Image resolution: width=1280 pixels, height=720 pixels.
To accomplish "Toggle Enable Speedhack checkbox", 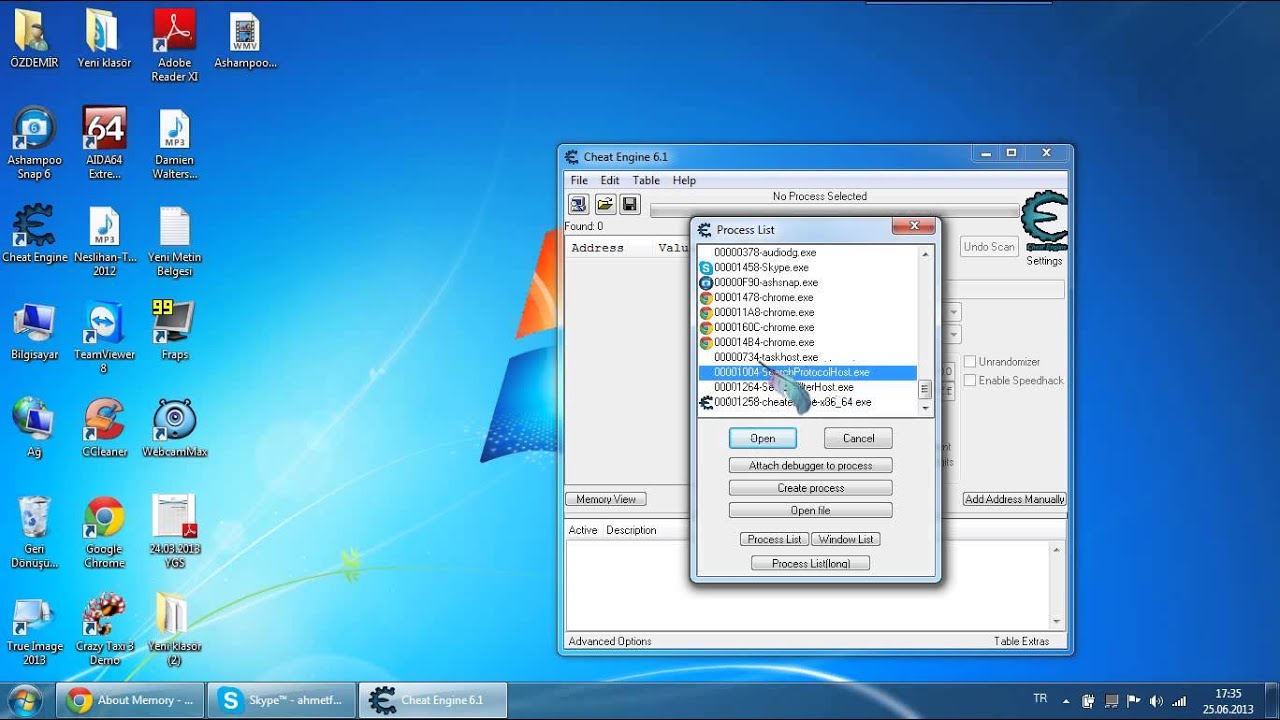I will click(969, 380).
